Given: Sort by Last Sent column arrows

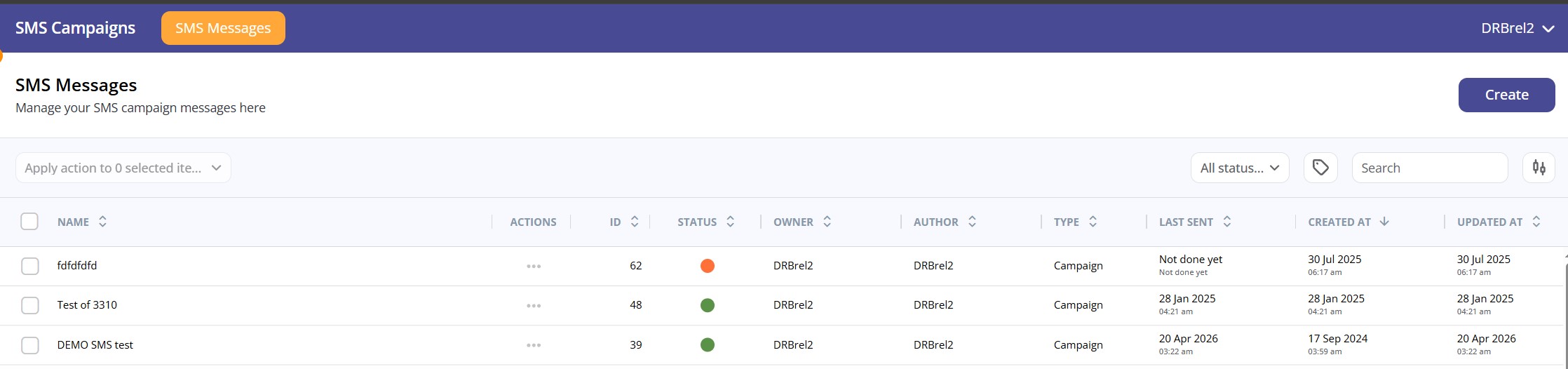Looking at the screenshot, I should 1226,222.
